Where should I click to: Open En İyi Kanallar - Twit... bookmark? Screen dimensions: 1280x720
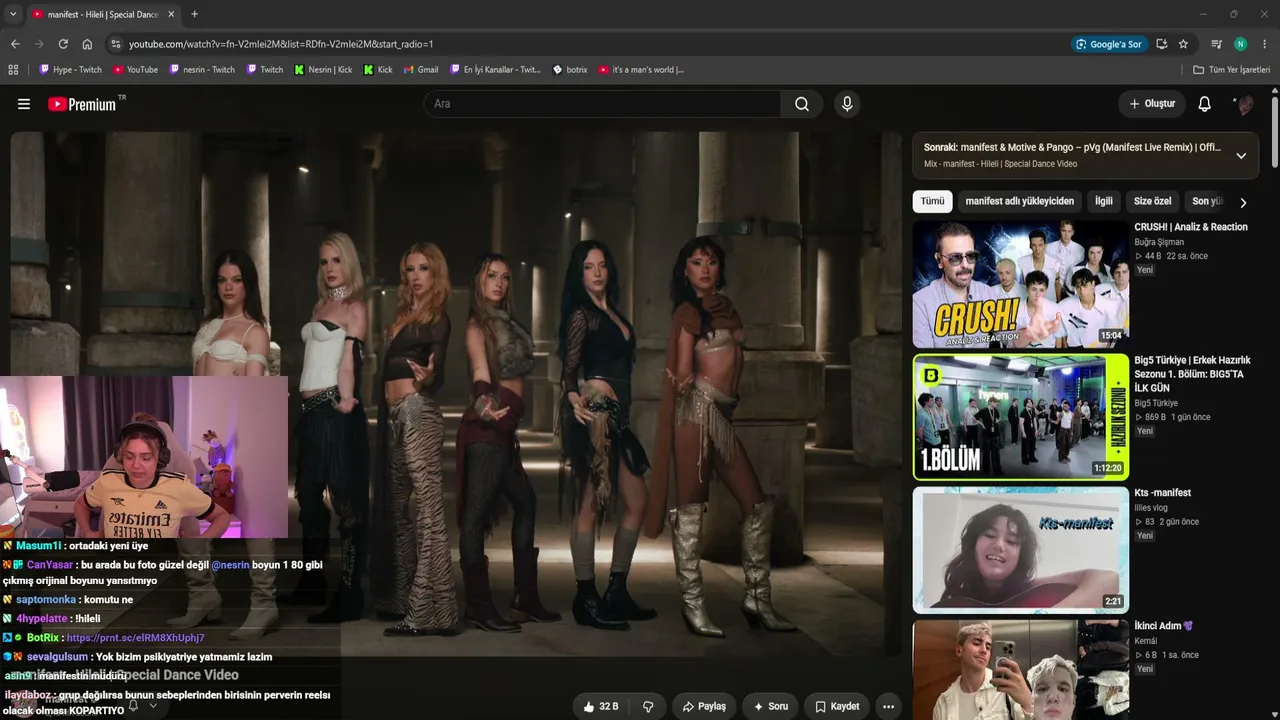coord(495,70)
